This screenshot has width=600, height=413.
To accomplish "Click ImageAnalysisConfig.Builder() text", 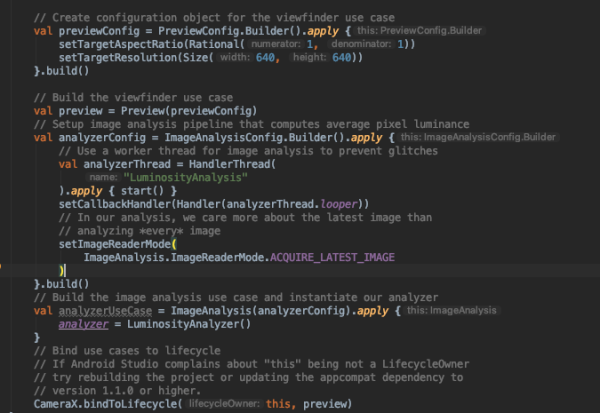I will (254, 138).
